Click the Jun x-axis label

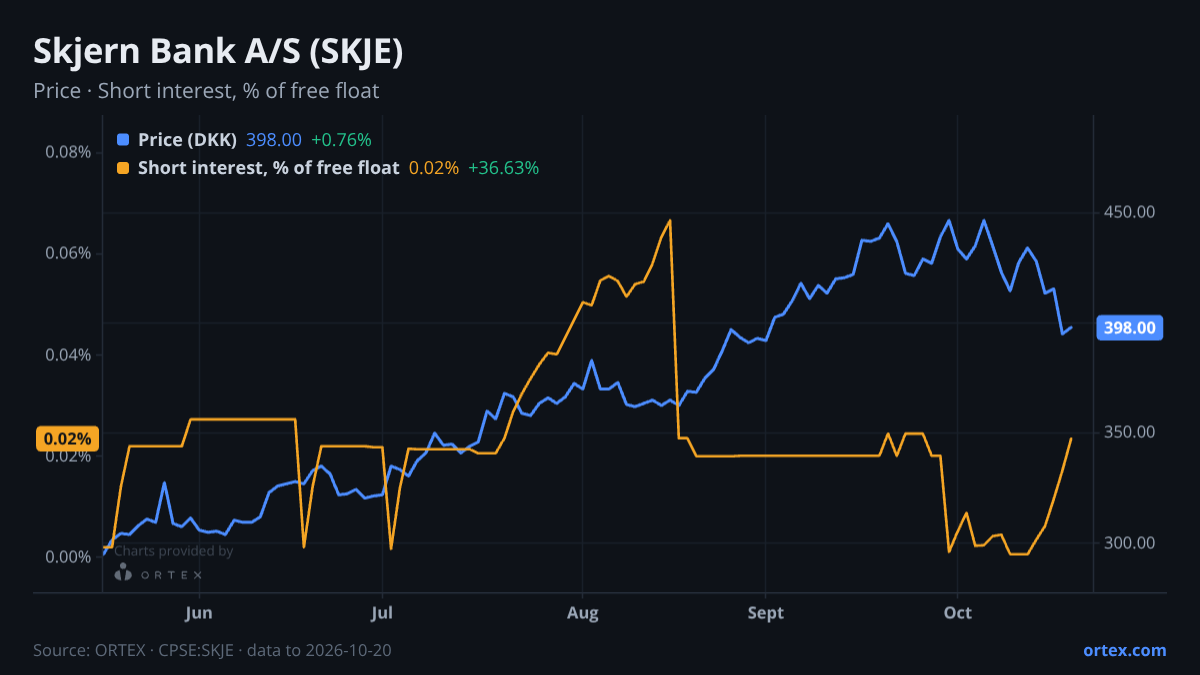click(199, 612)
